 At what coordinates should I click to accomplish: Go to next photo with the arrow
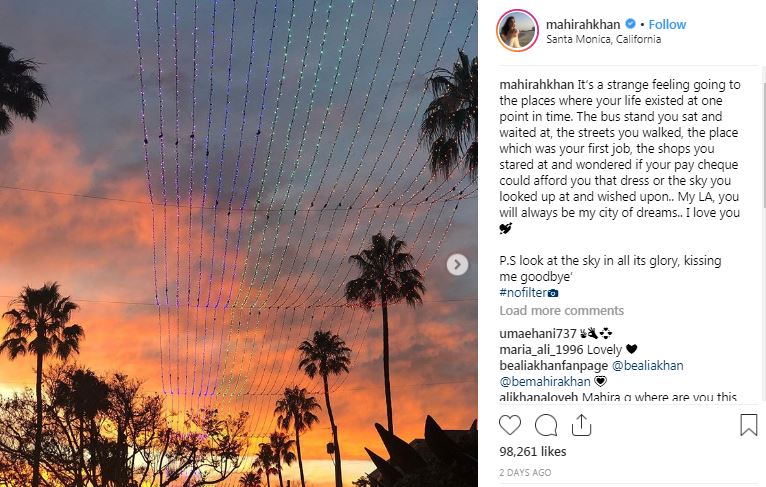(457, 265)
